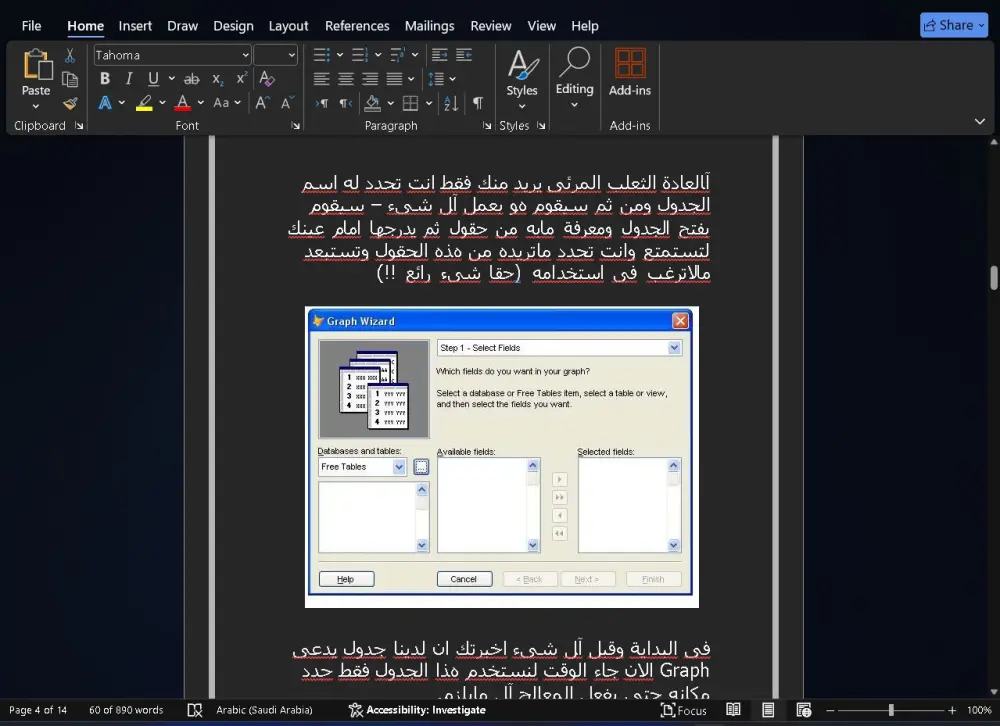
Task: Switch to the References tab
Action: coord(357,26)
